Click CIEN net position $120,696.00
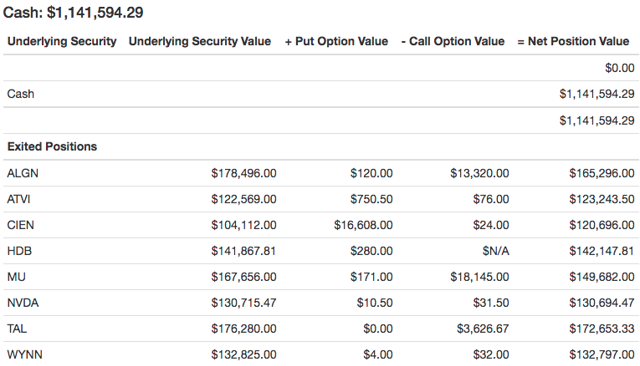The image size is (640, 366). click(x=602, y=225)
